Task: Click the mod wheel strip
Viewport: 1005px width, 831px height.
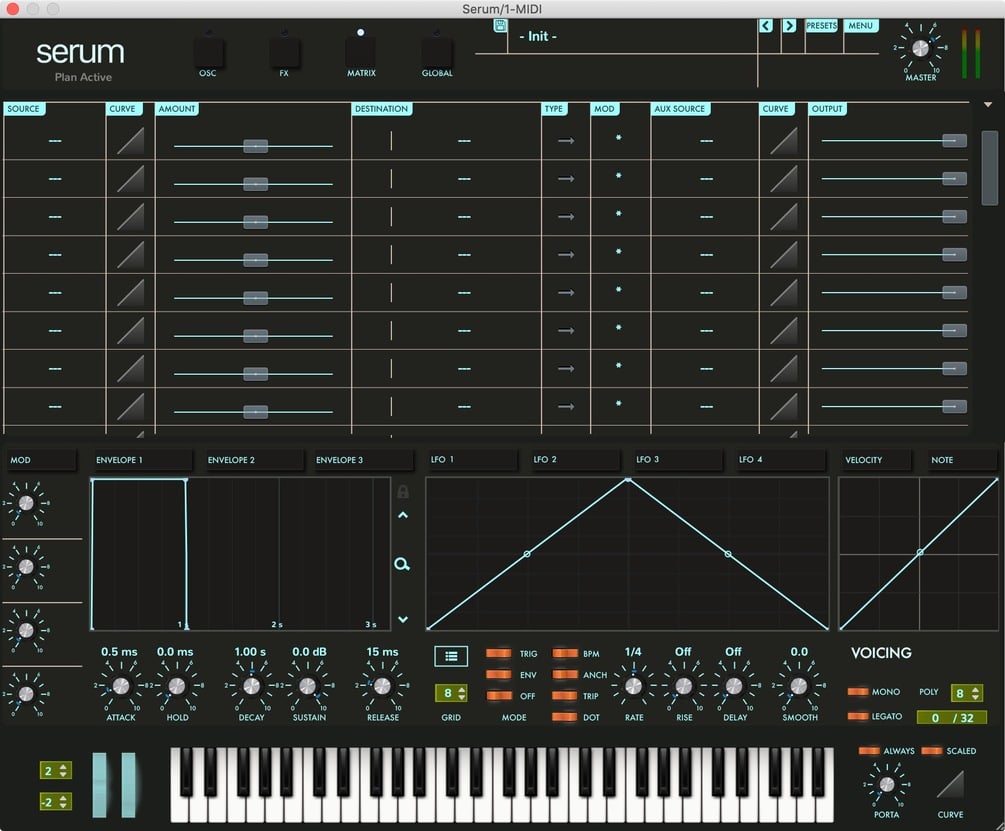Action: pos(128,785)
